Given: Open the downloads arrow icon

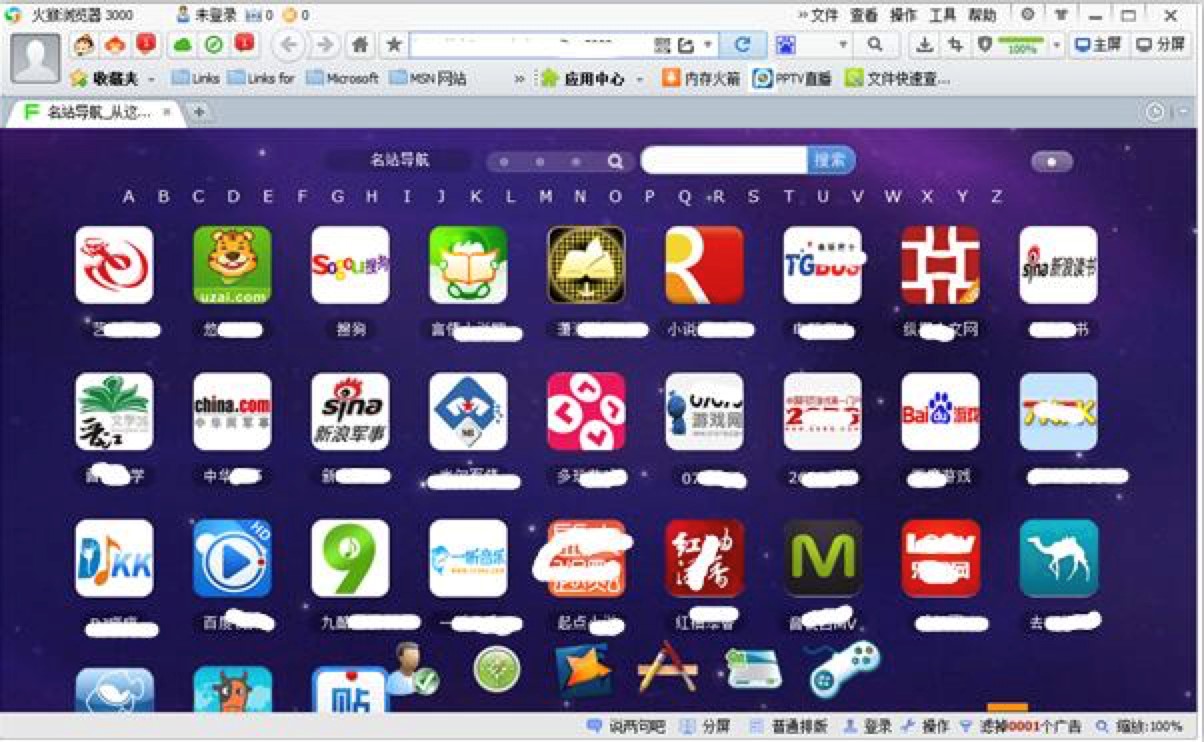Looking at the screenshot, I should [x=925, y=45].
